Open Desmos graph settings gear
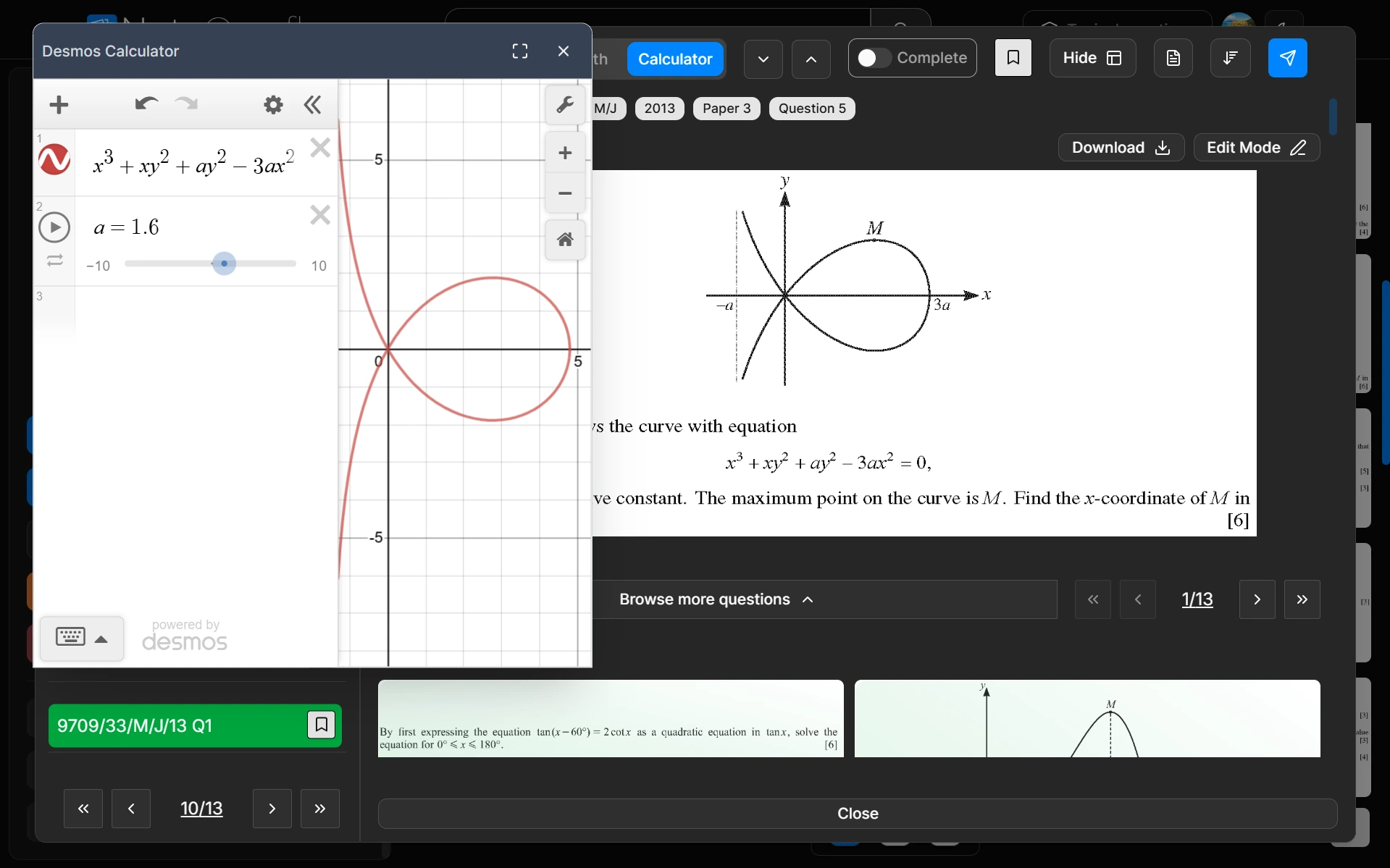This screenshot has width=1390, height=868. coord(273,105)
